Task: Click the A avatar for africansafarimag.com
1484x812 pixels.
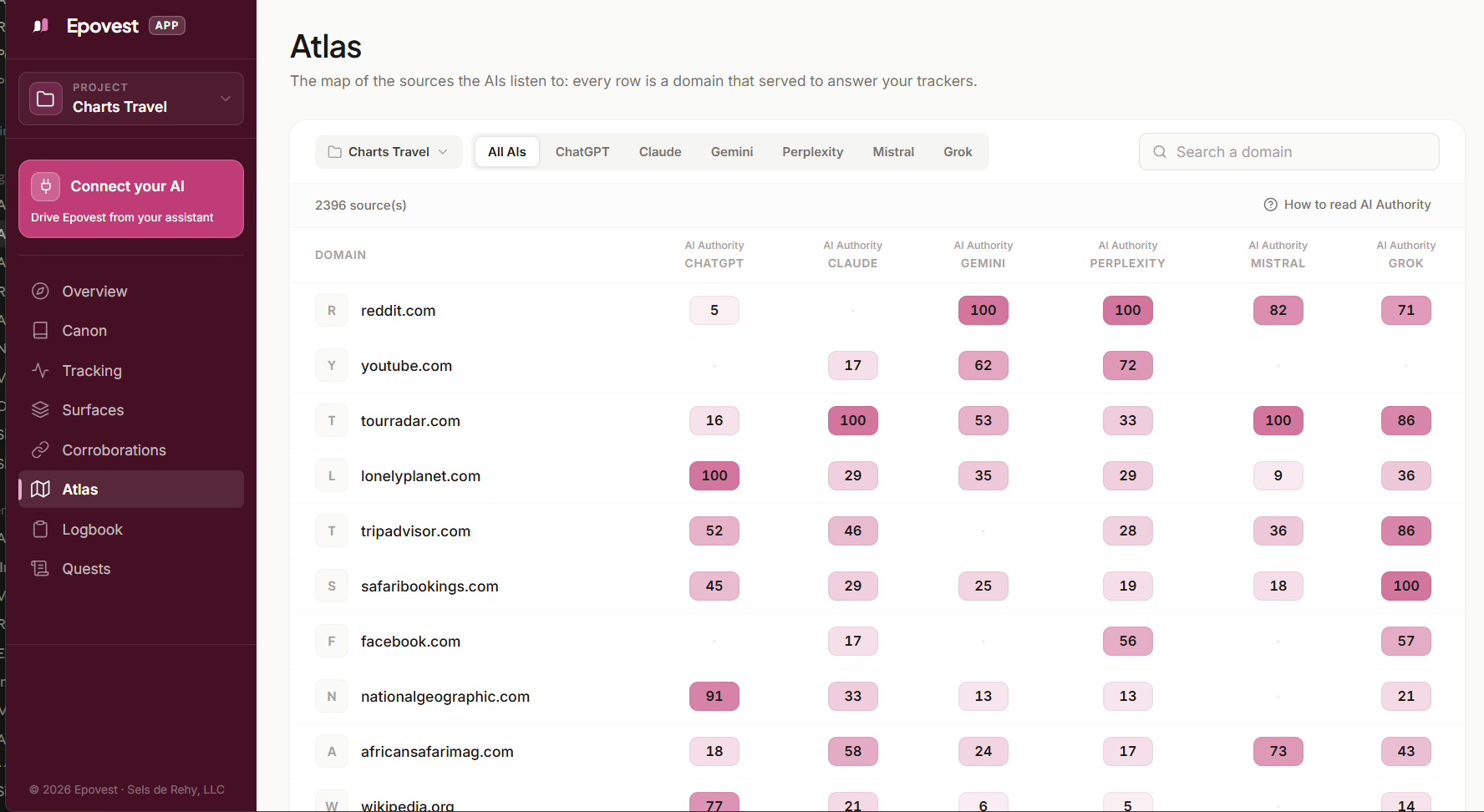Action: [332, 752]
